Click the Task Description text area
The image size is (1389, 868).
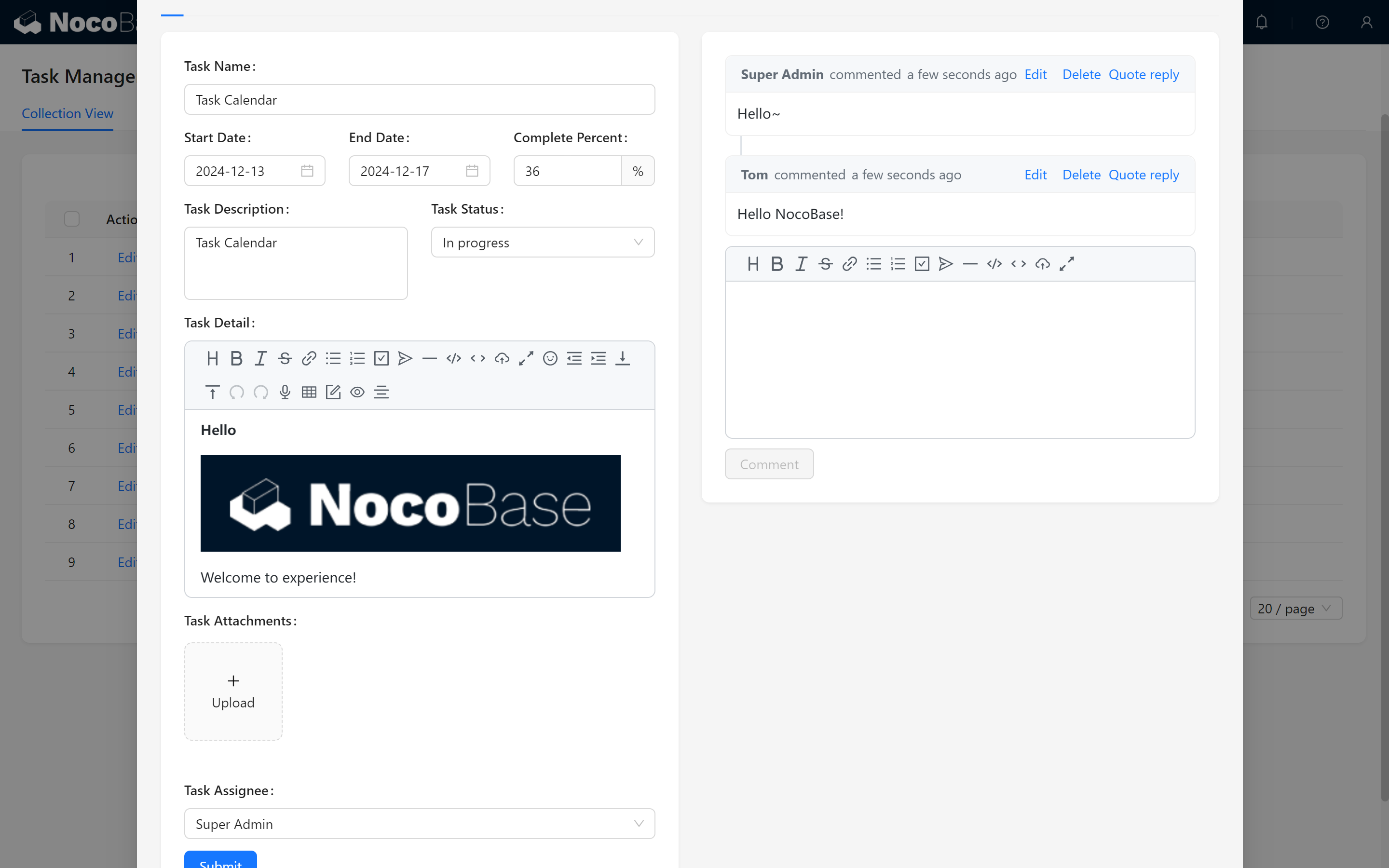tap(296, 263)
